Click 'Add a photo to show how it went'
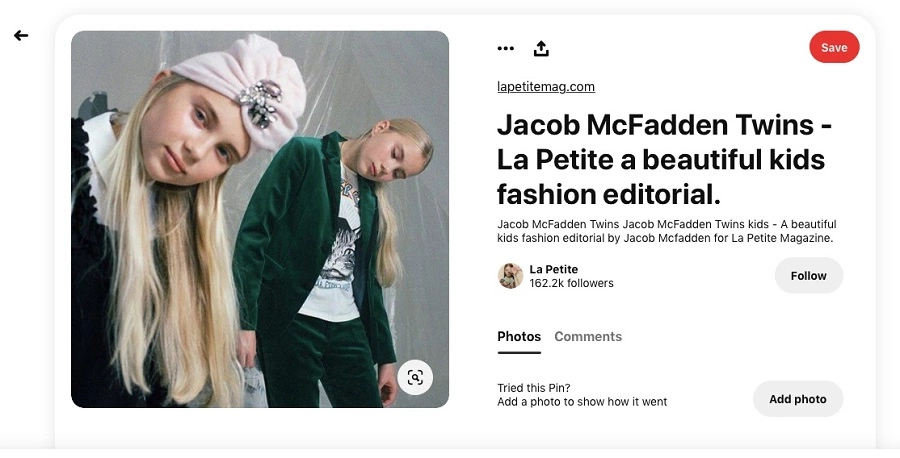 click(582, 402)
